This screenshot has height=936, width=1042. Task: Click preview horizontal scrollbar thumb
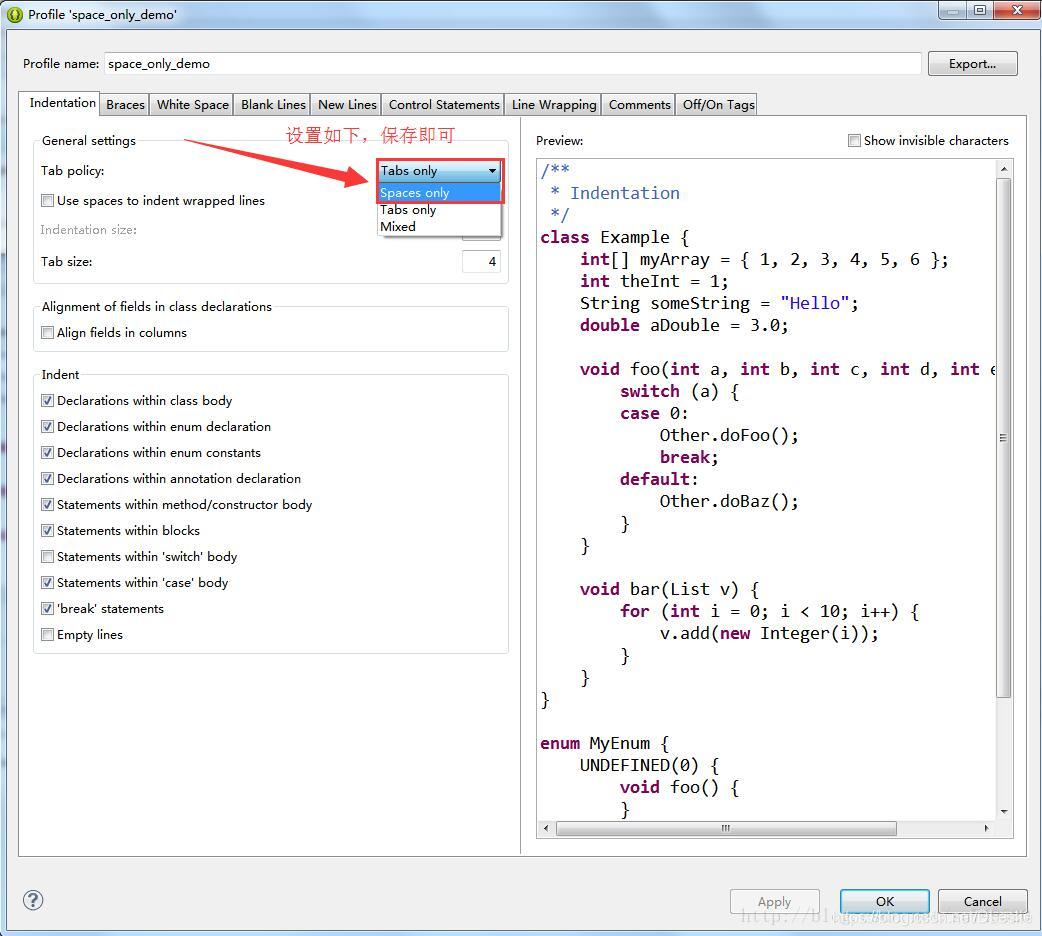[726, 828]
